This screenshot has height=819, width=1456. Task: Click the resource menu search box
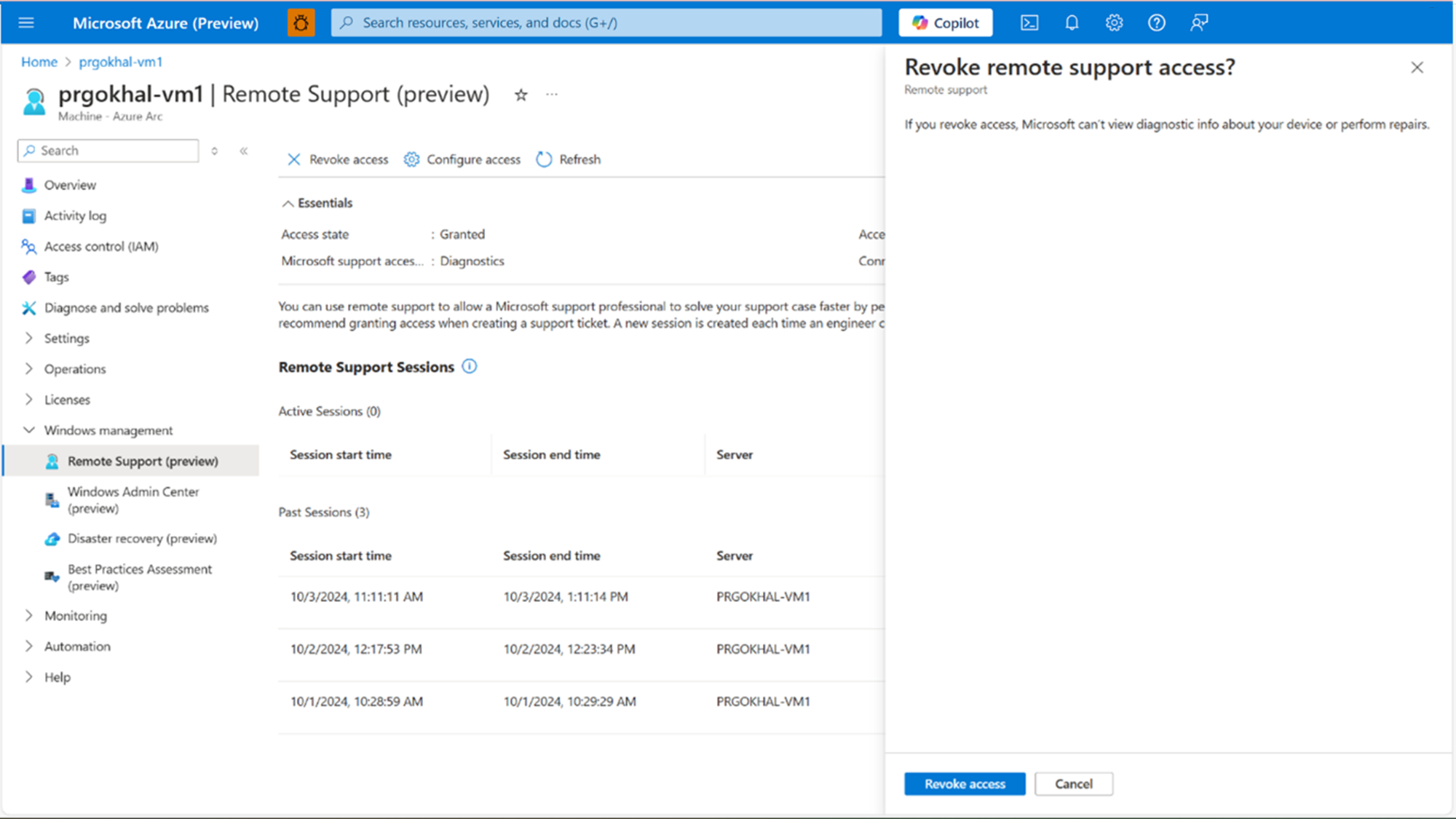pos(107,150)
